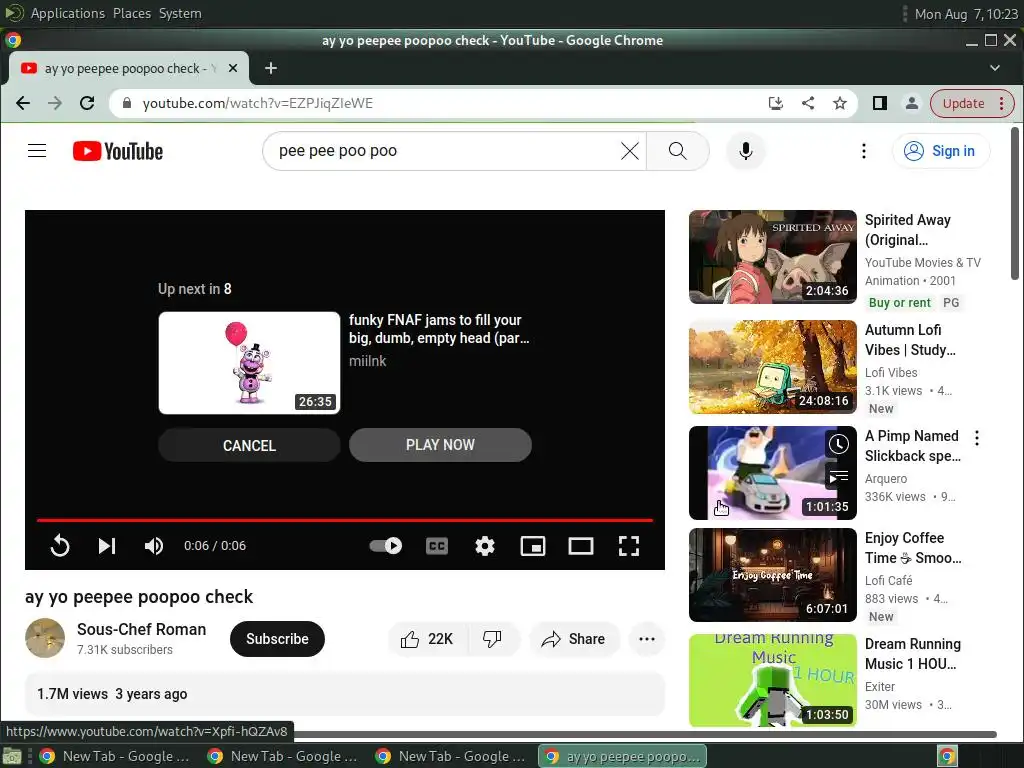Open Chrome tab search chevron
1024x768 pixels.
[x=995, y=68]
